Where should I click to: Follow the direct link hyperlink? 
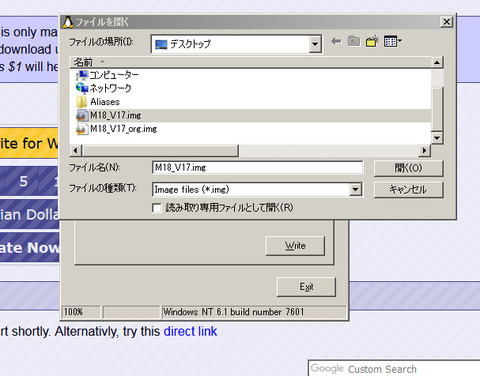[190, 331]
